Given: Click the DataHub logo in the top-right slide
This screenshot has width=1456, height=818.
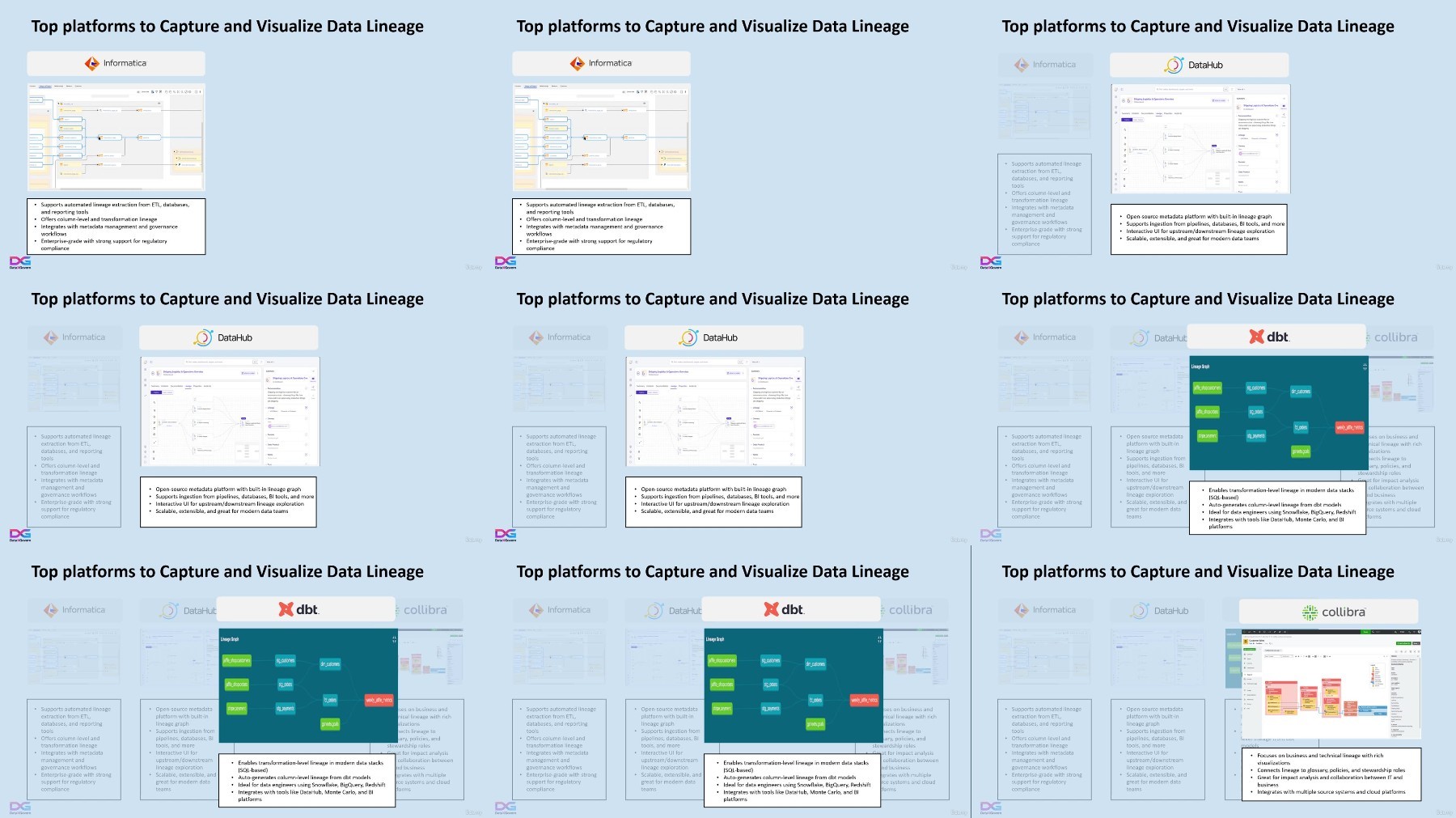Looking at the screenshot, I should (x=1194, y=65).
